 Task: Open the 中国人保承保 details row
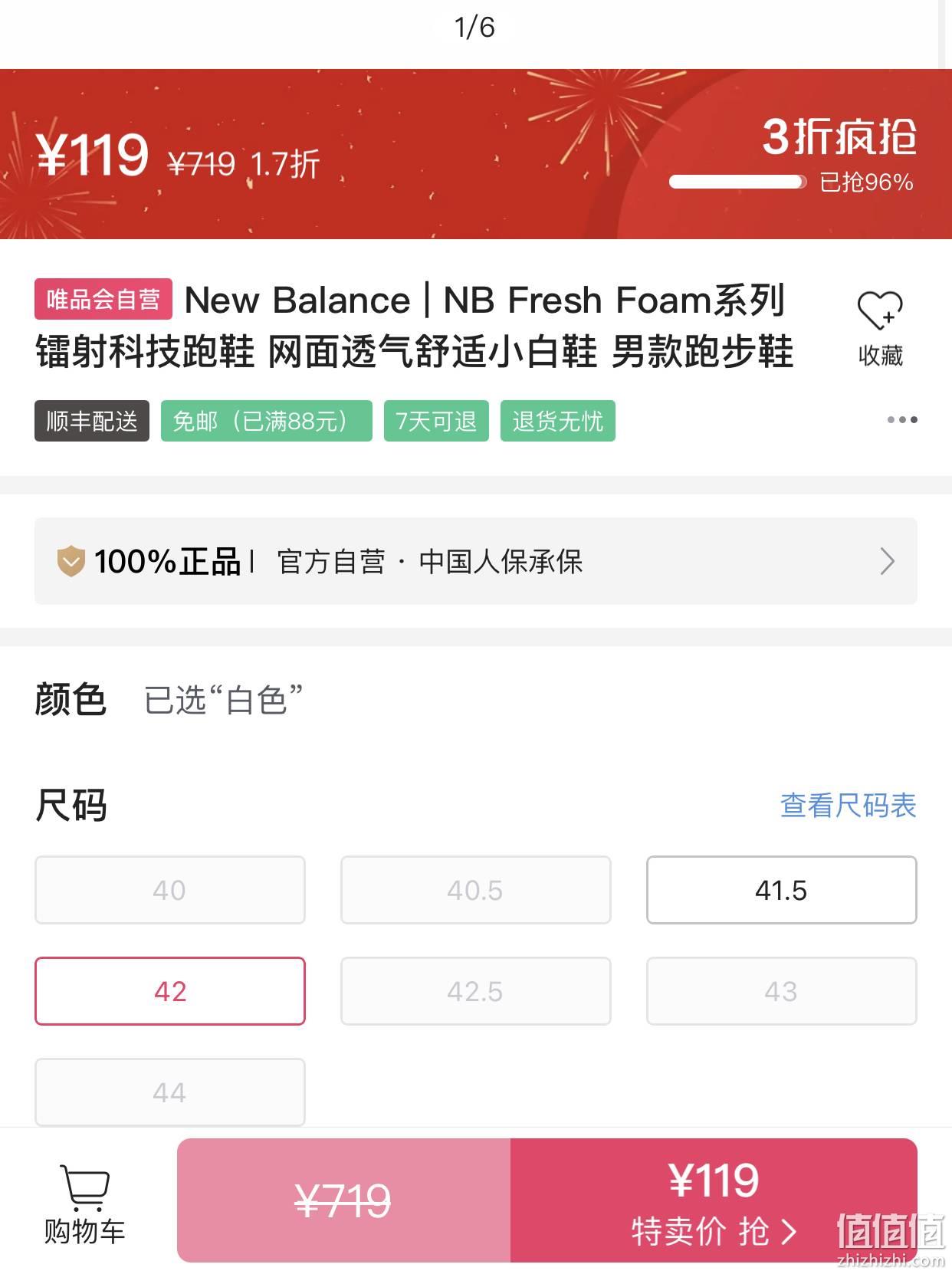[476, 561]
